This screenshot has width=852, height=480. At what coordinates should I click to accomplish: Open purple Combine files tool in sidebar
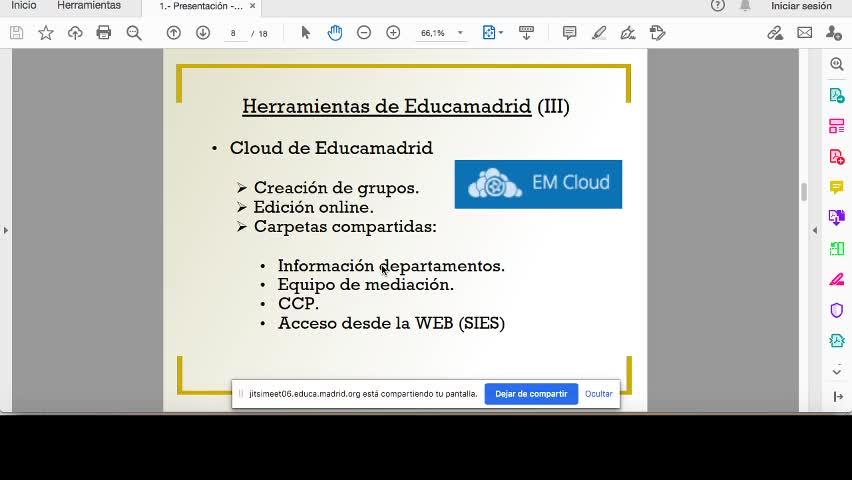tap(837, 217)
